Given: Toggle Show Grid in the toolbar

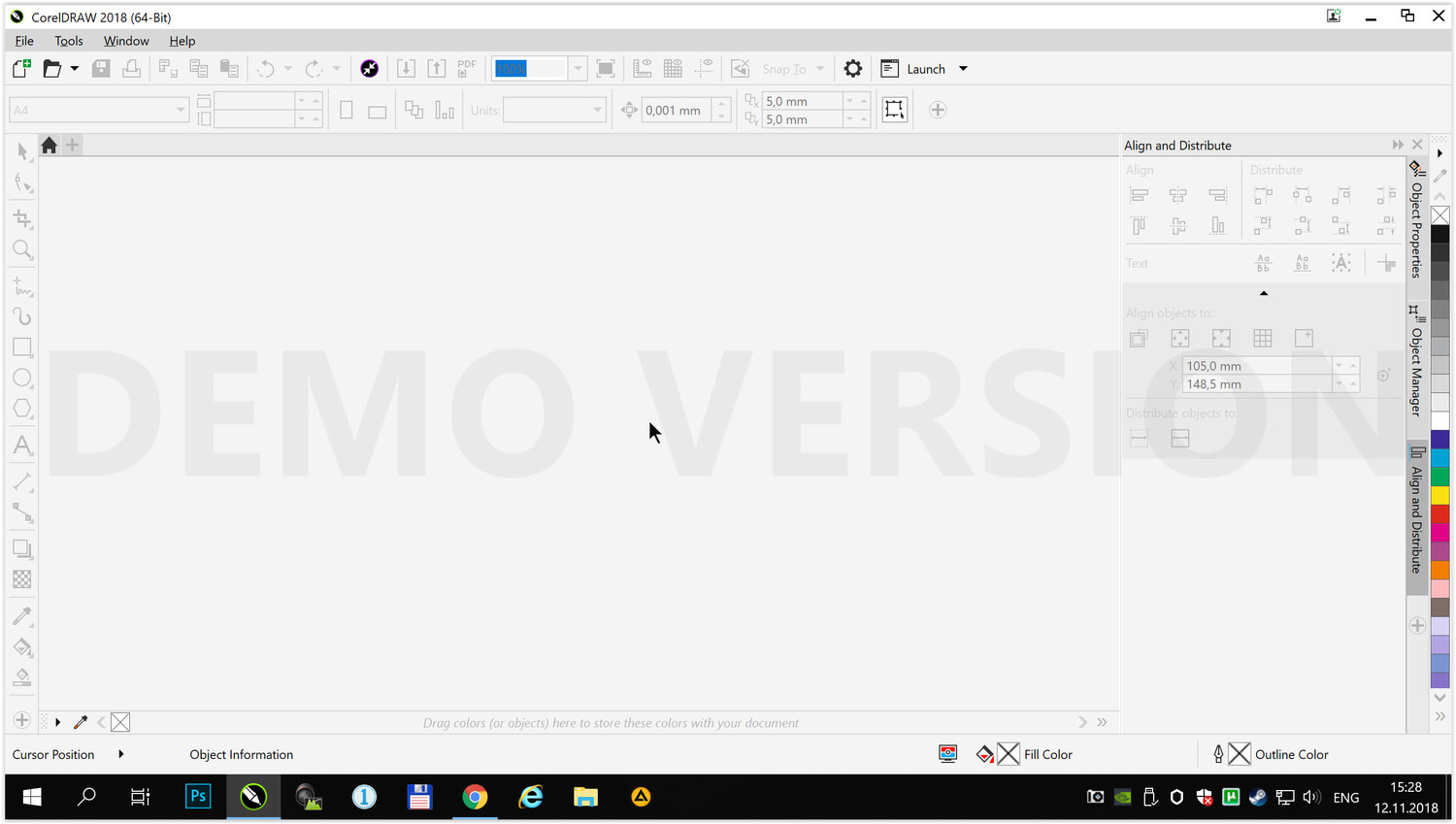Looking at the screenshot, I should (x=673, y=68).
